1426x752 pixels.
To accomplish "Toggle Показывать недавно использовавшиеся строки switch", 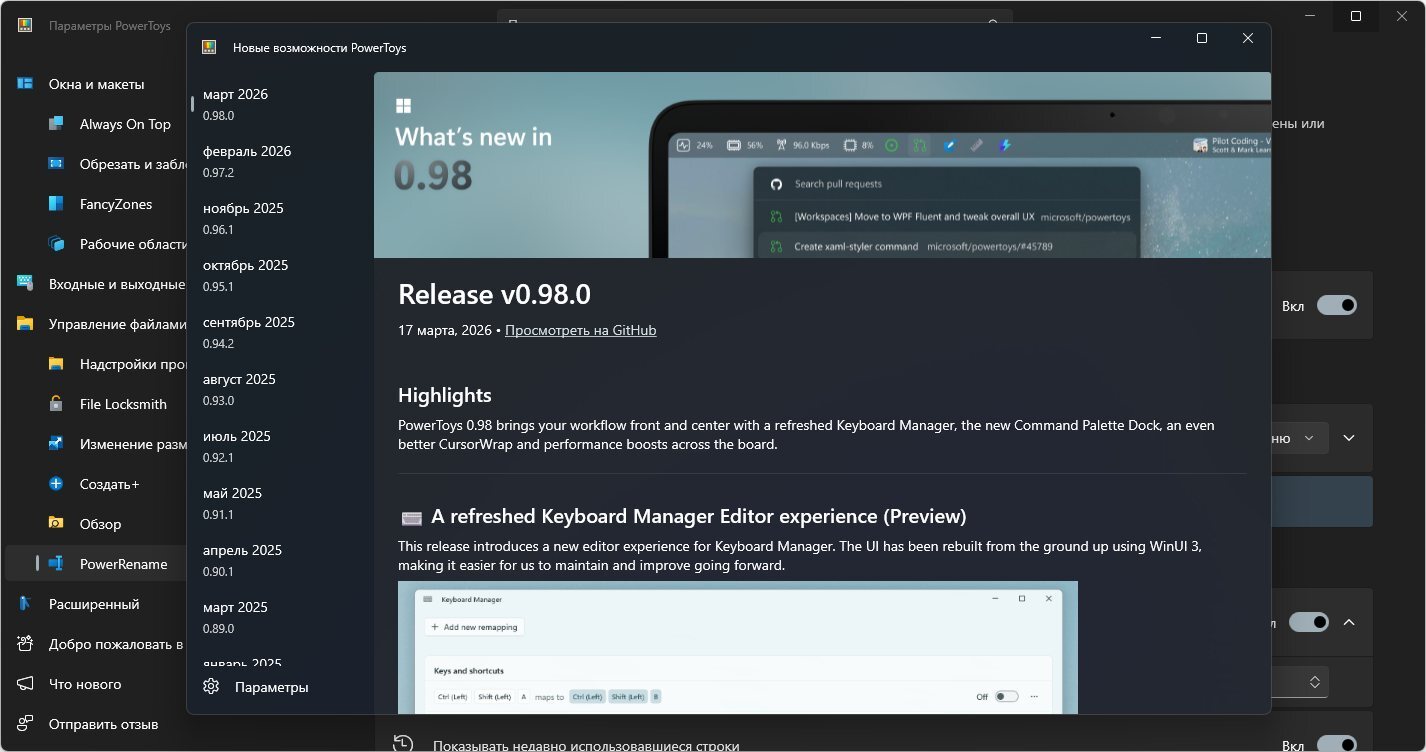I will click(x=1336, y=745).
